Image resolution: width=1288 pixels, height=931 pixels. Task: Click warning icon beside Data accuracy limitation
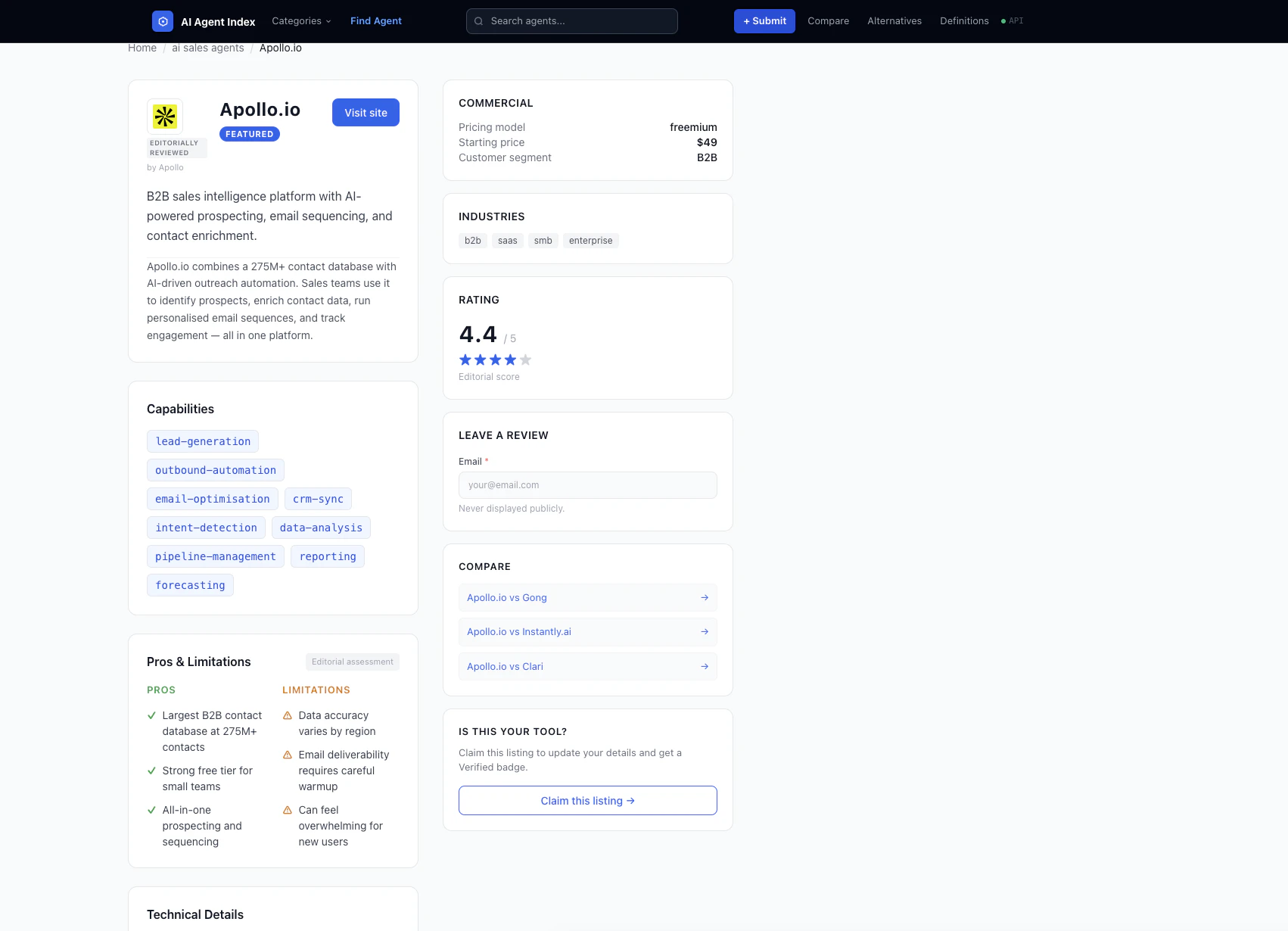pyautogui.click(x=288, y=716)
